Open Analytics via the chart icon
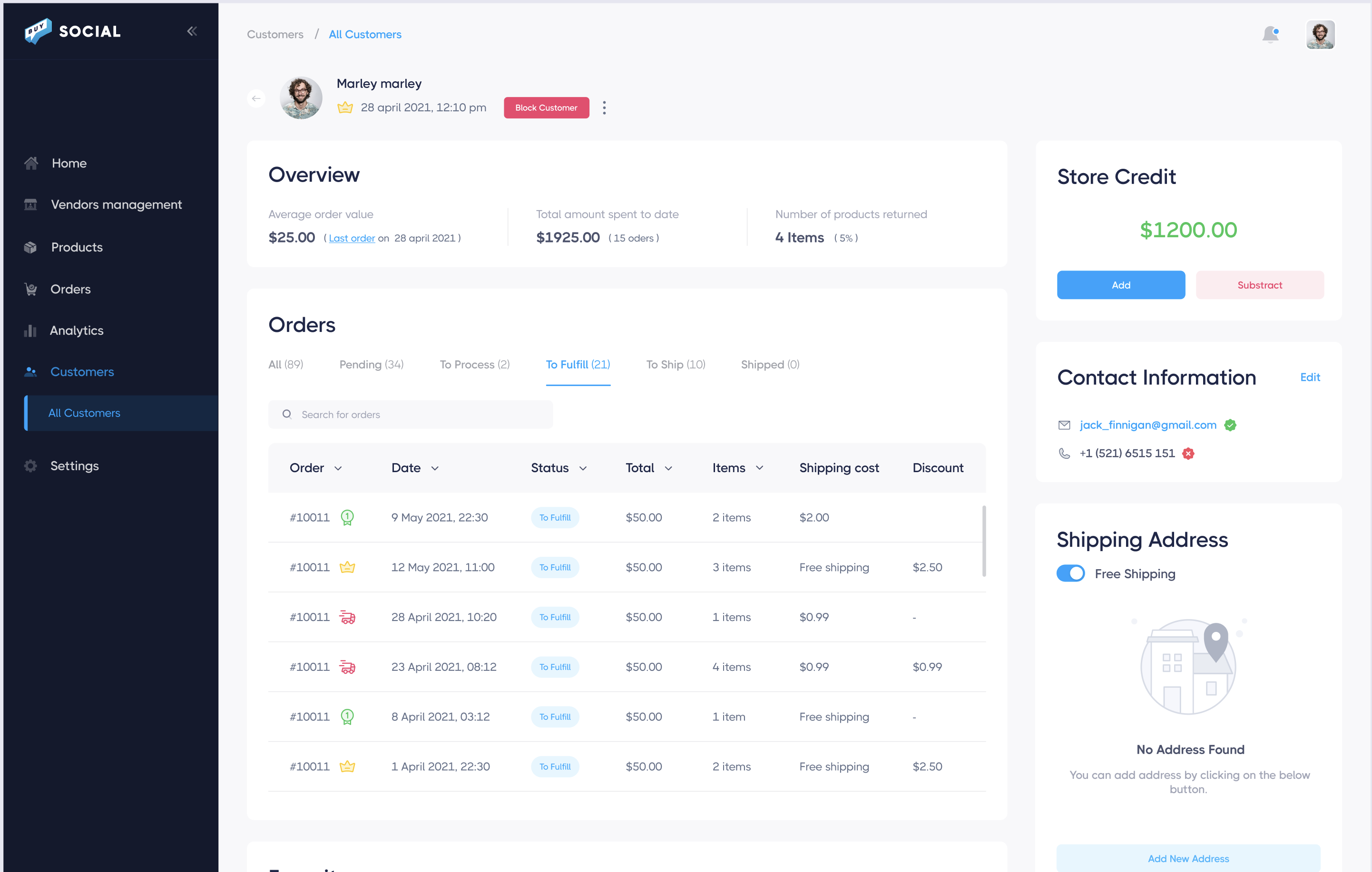The width and height of the screenshot is (1372, 872). point(31,330)
